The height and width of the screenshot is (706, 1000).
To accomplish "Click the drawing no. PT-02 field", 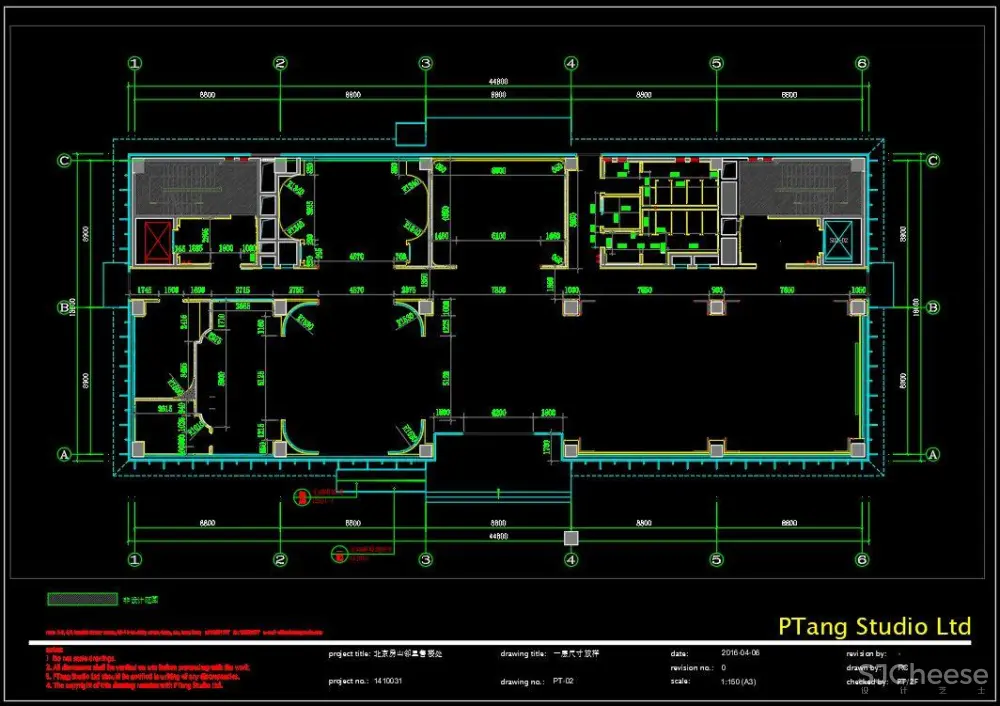I will pyautogui.click(x=563, y=681).
